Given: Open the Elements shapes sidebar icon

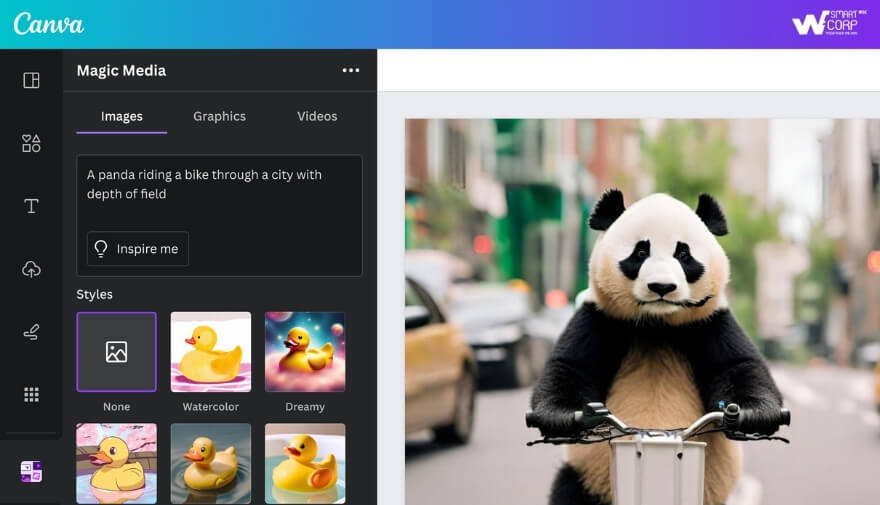Looking at the screenshot, I should (x=31, y=143).
